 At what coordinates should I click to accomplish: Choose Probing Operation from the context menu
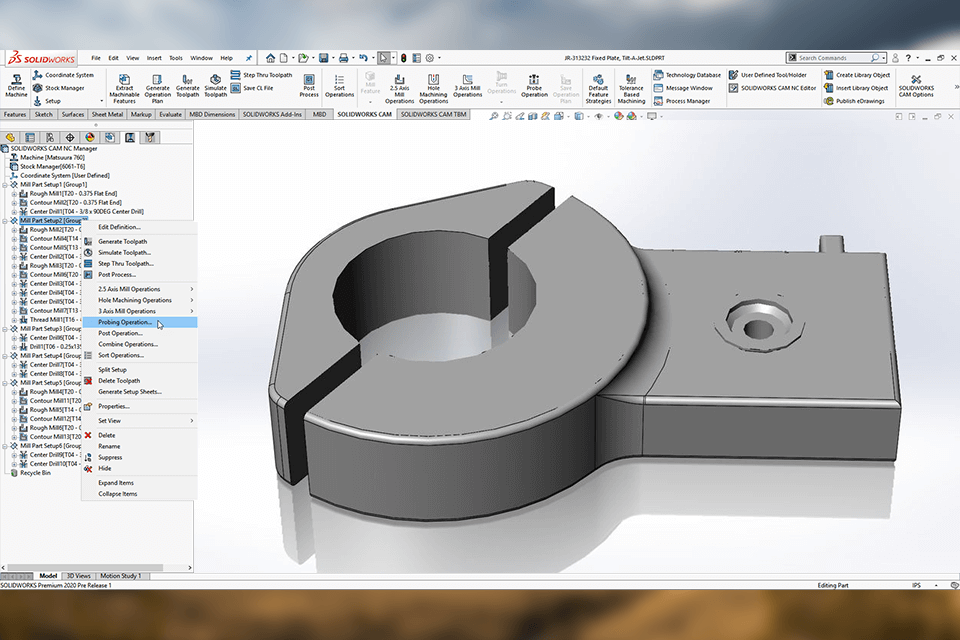125,322
